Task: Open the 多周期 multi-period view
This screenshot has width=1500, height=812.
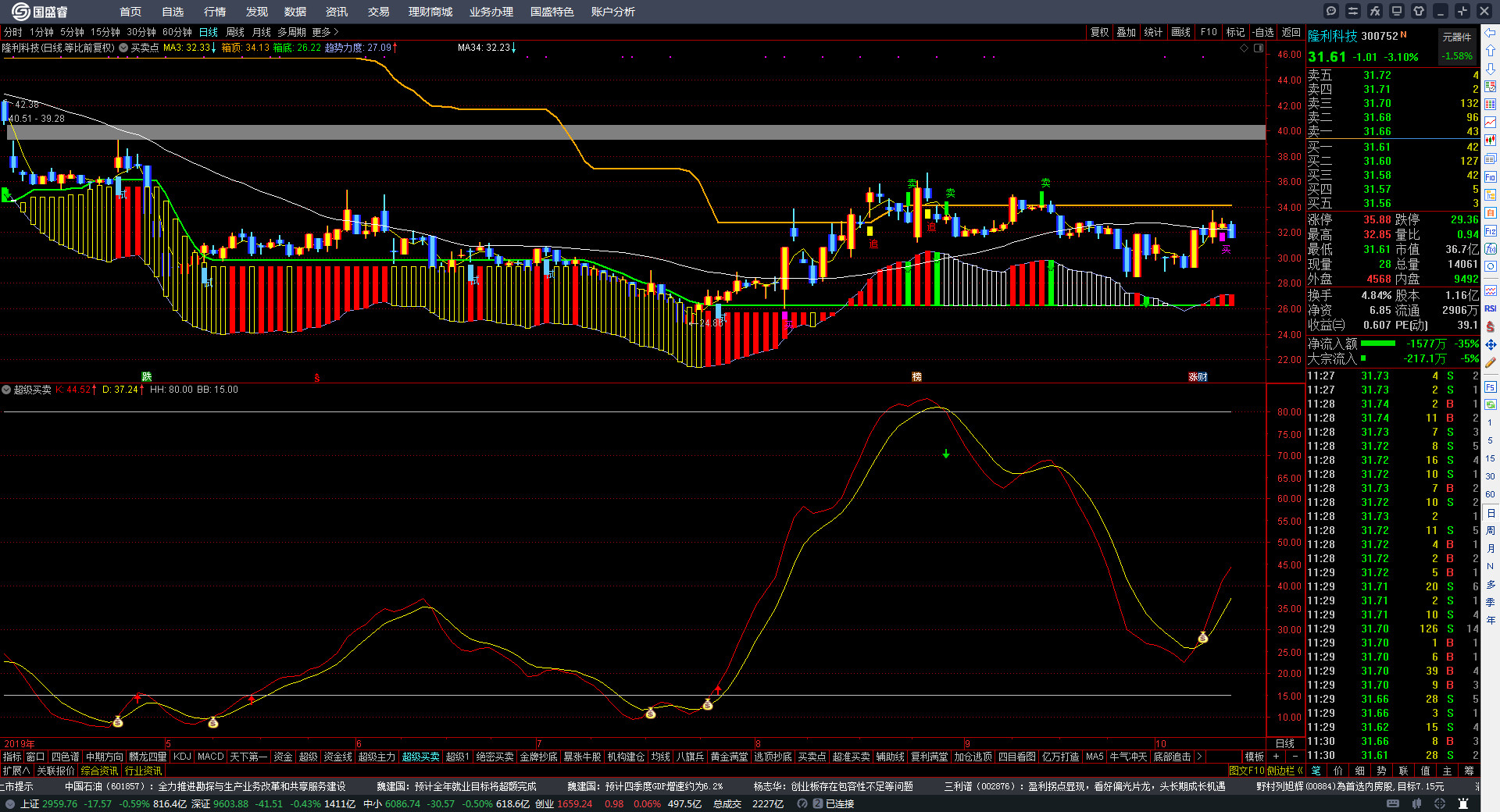Action: (291, 32)
